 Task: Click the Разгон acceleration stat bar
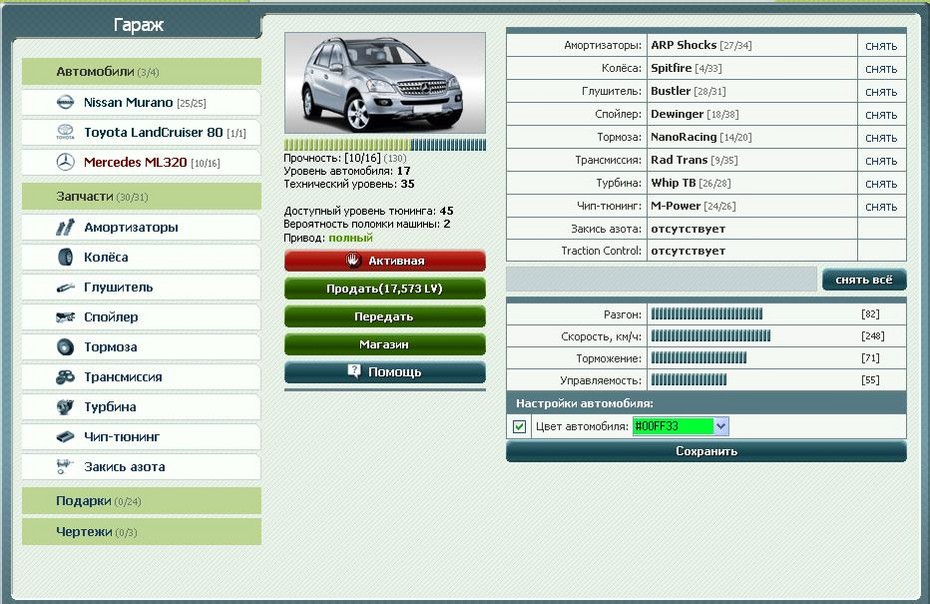tap(706, 314)
